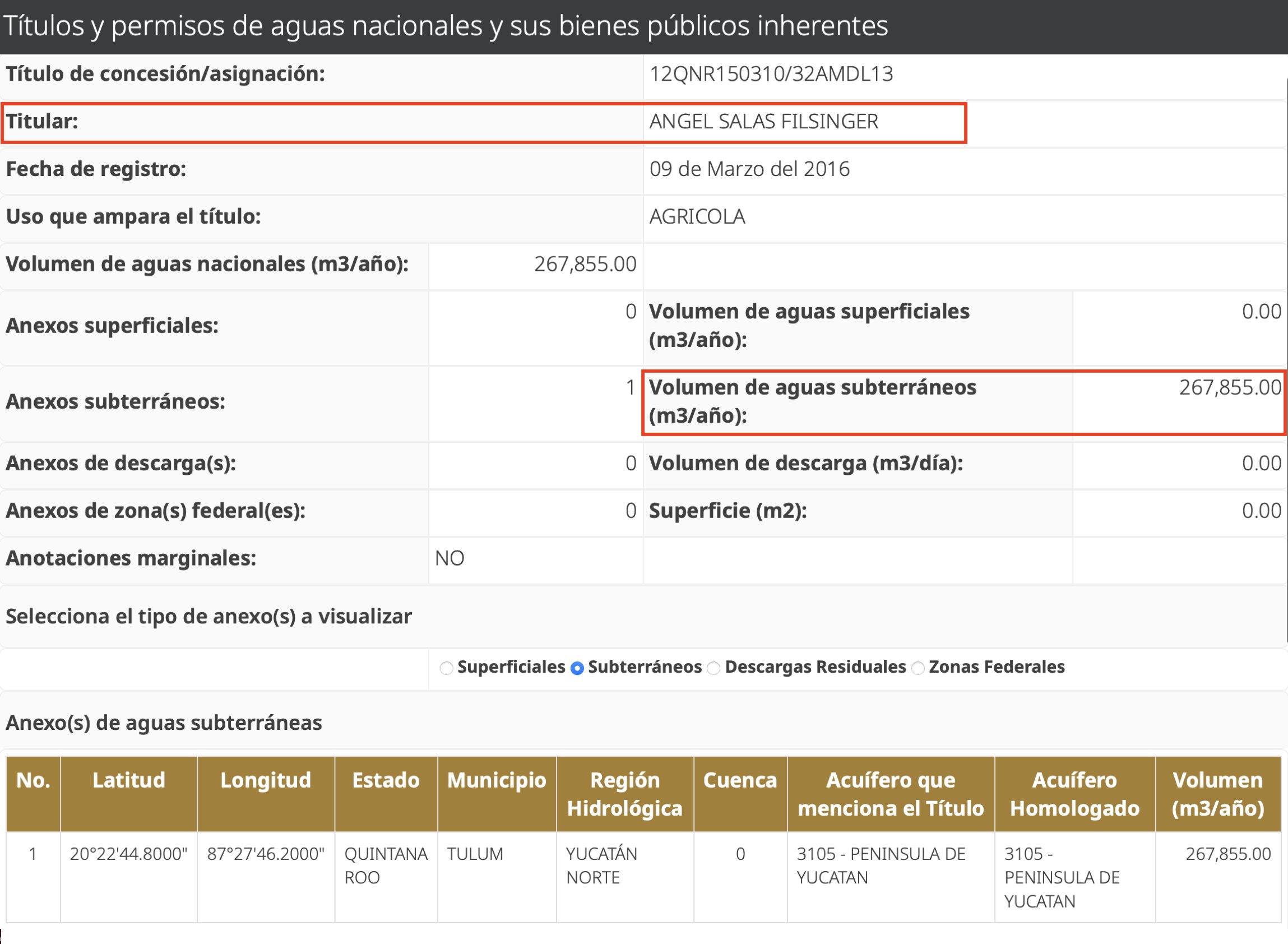
Task: Click the Acuífero Homologado column header
Action: pos(1074,794)
